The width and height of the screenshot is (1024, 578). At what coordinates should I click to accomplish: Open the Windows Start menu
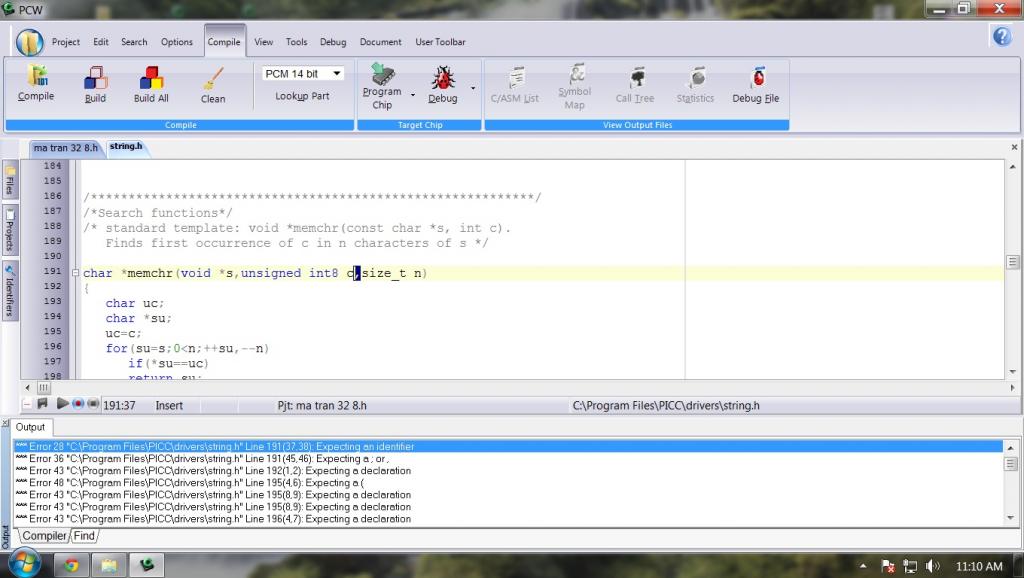(x=24, y=565)
